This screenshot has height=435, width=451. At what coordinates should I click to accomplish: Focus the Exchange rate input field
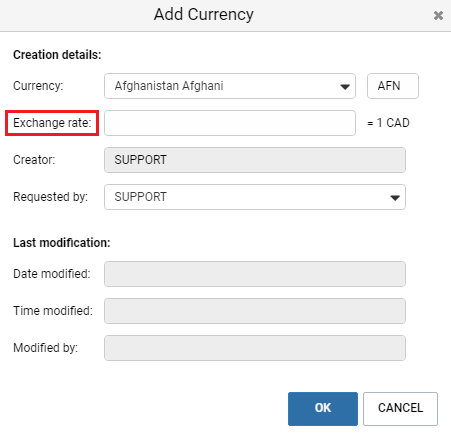(230, 123)
